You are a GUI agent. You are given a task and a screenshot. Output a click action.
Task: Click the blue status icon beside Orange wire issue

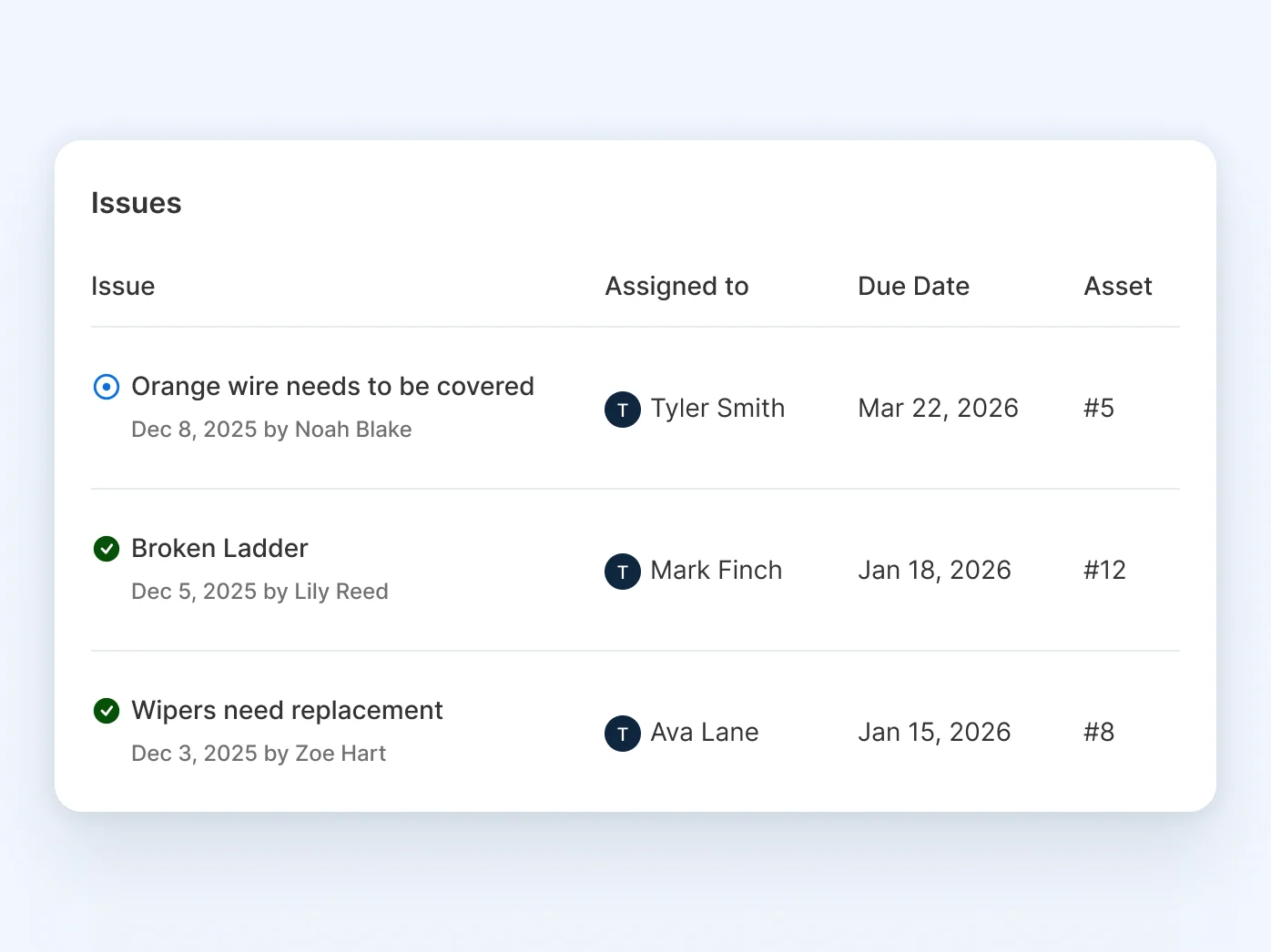point(107,387)
